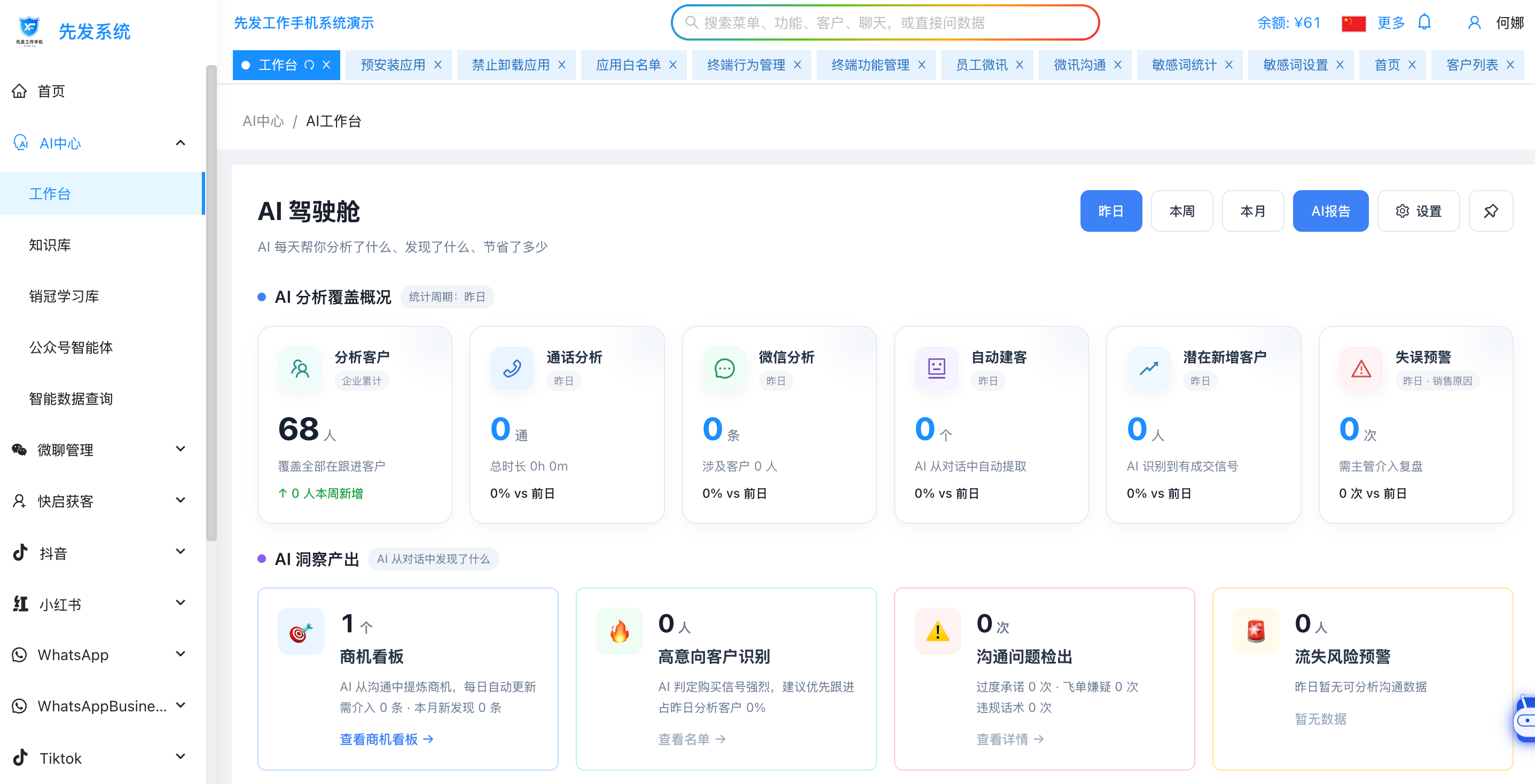Click the 沟通问题检出 yellow warning icon

click(937, 631)
